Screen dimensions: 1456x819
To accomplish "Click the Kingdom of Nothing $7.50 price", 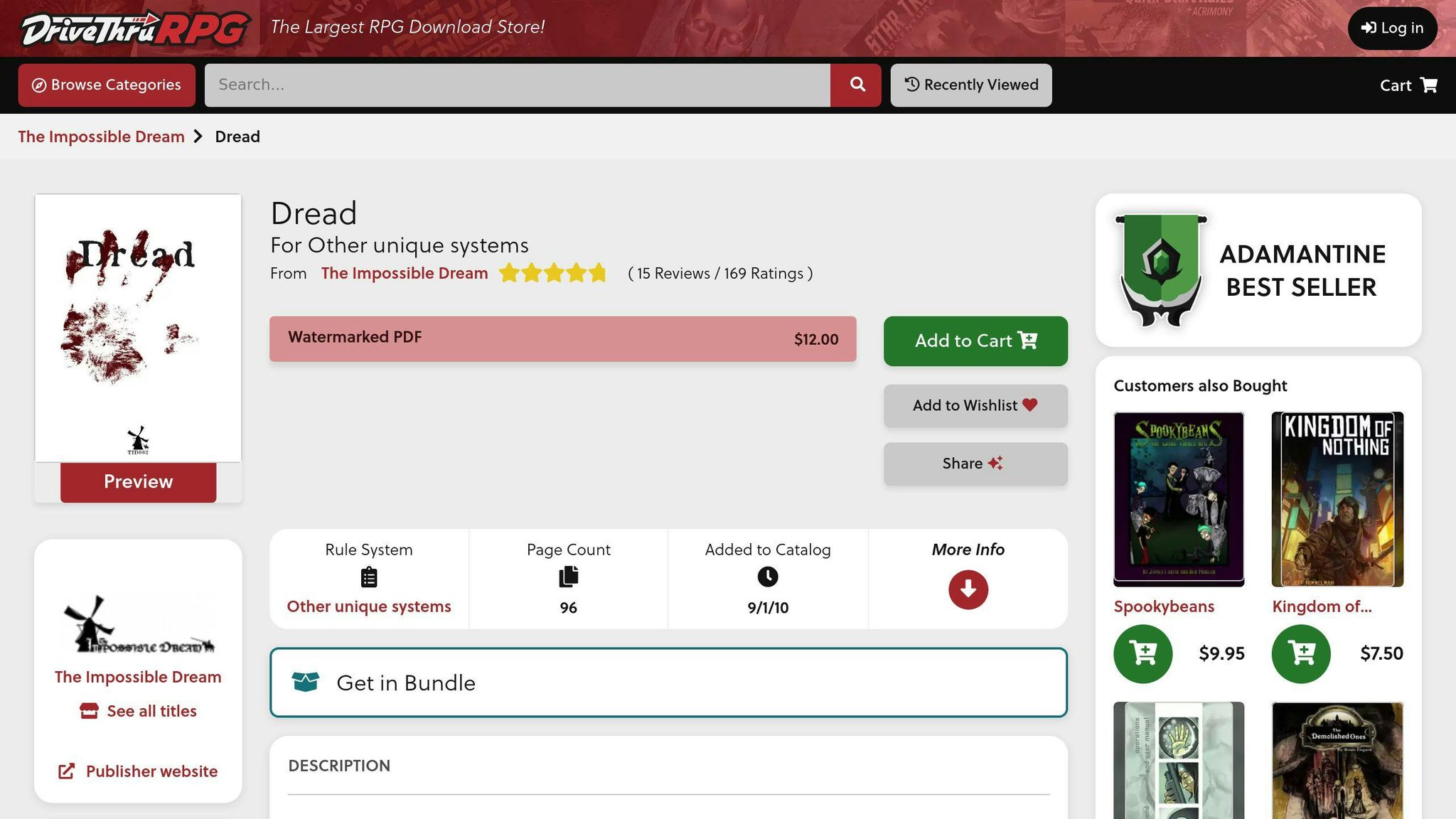I will pos(1381,653).
